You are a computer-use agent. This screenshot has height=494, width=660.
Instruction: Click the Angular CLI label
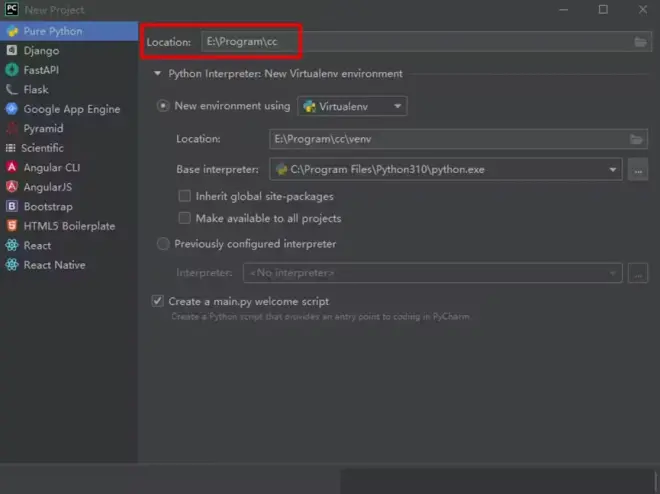click(52, 167)
